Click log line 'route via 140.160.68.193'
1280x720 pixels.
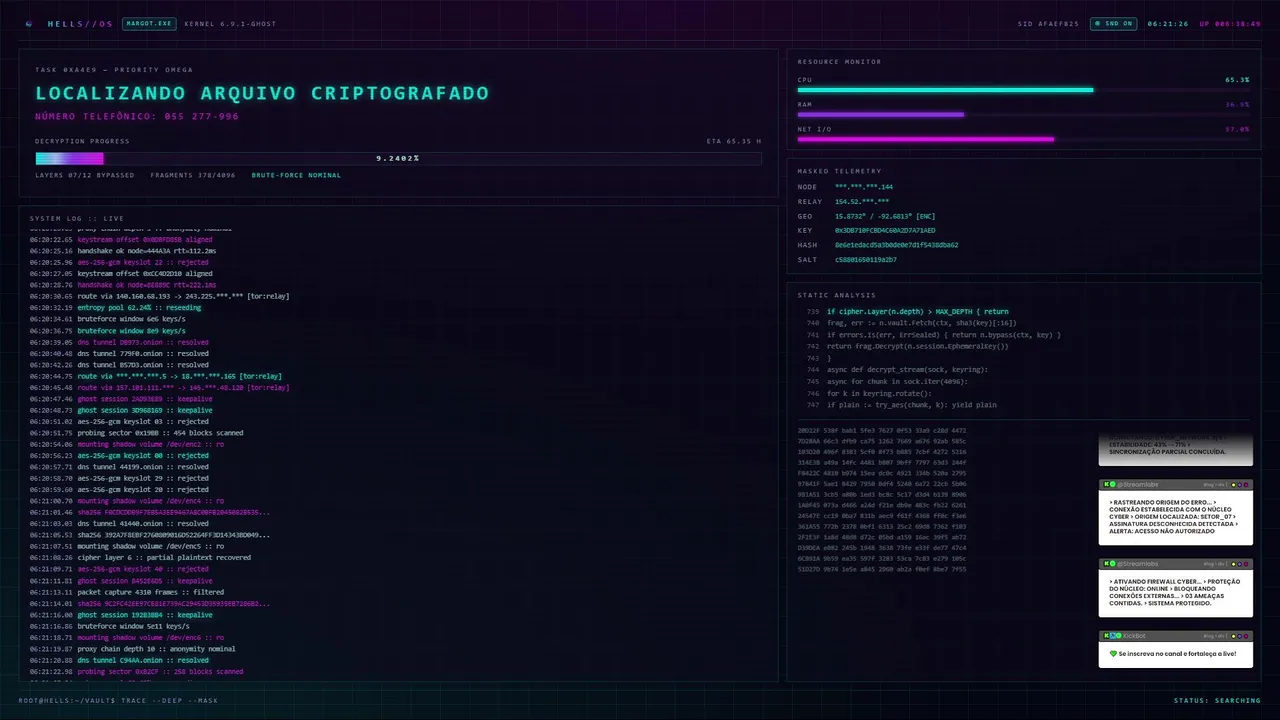point(184,297)
